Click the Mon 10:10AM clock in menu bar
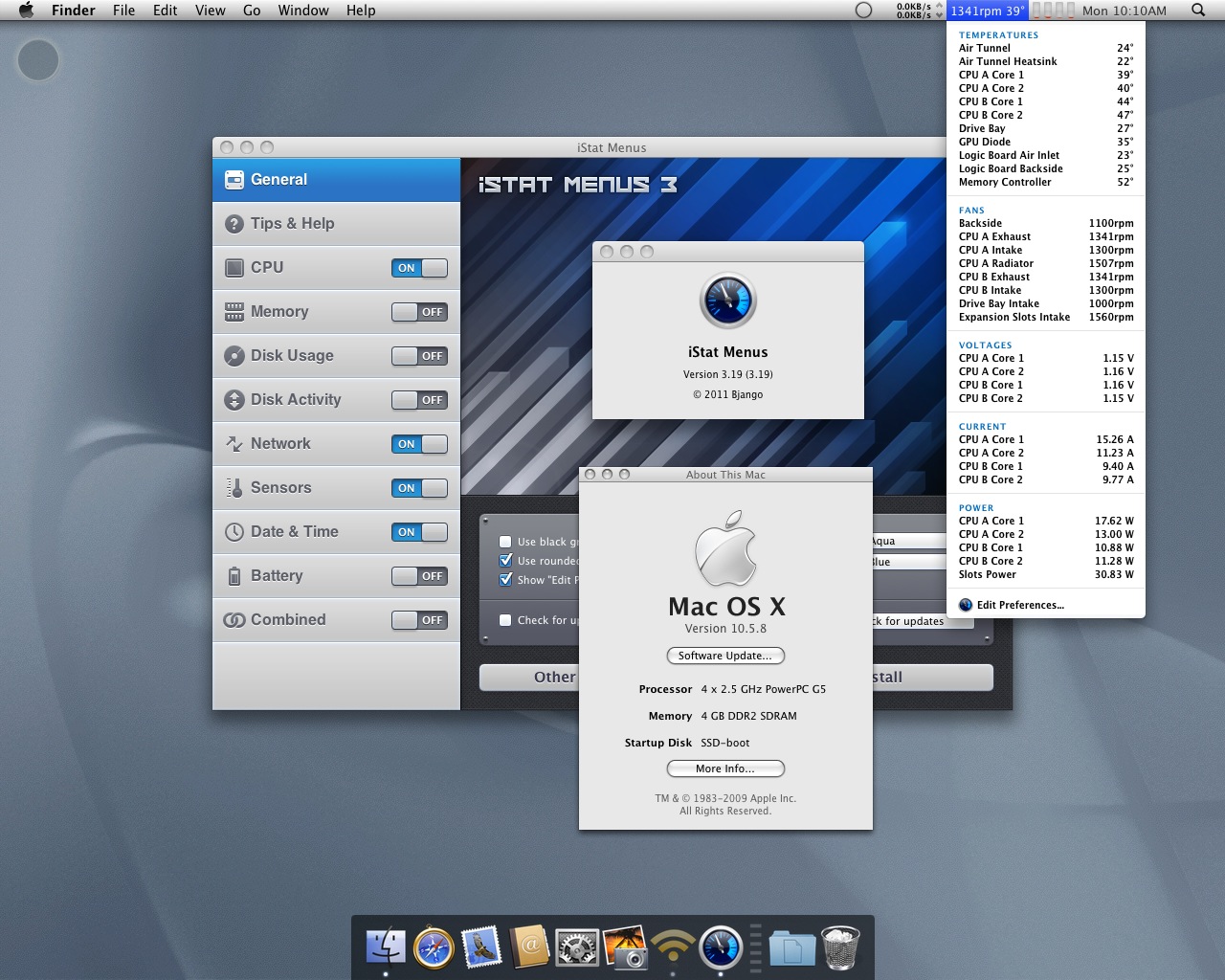The height and width of the screenshot is (980, 1225). click(x=1125, y=11)
